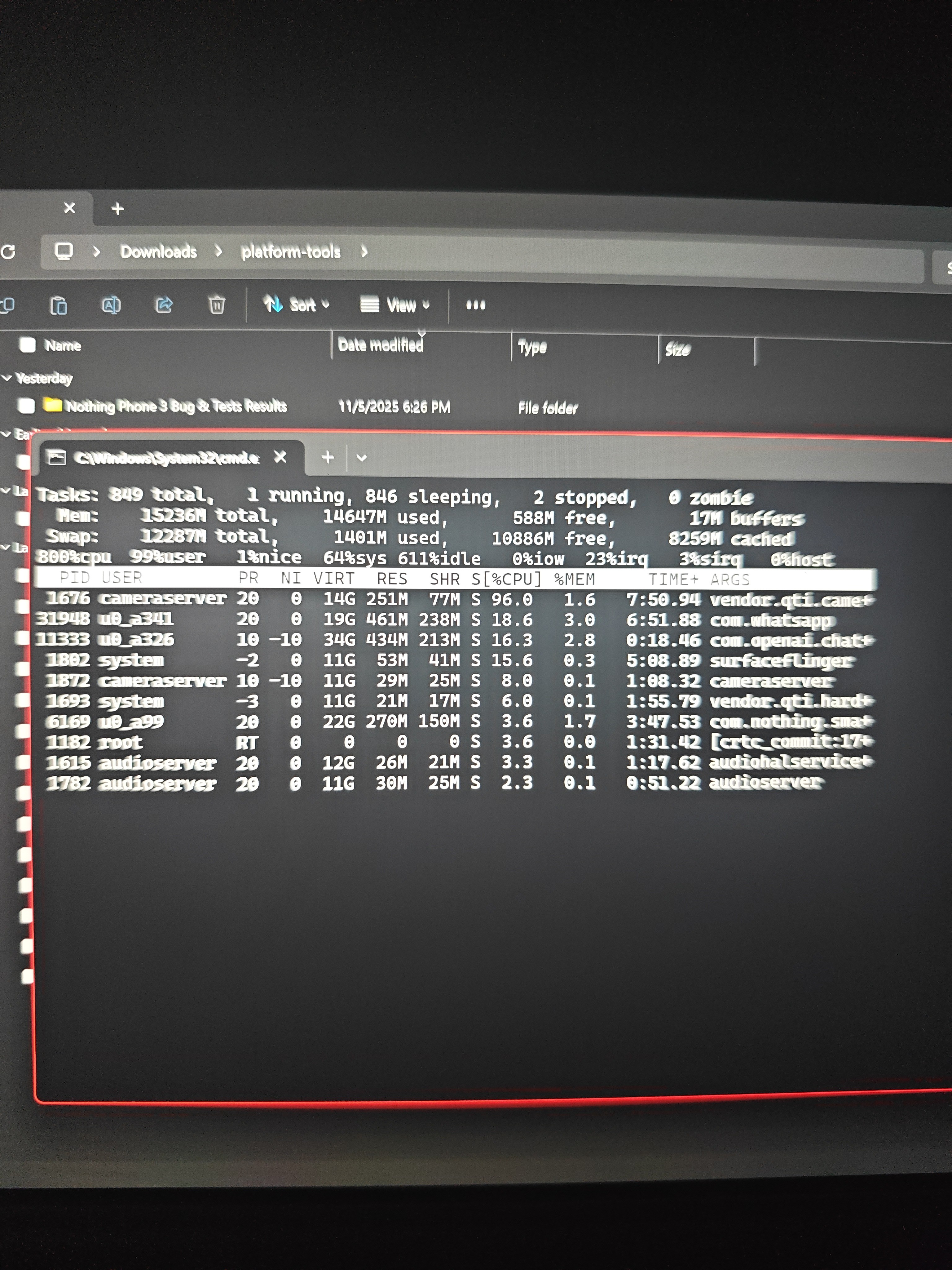The width and height of the screenshot is (952, 1270).
Task: Open terminal profiles dropdown chevron
Action: tap(362, 458)
